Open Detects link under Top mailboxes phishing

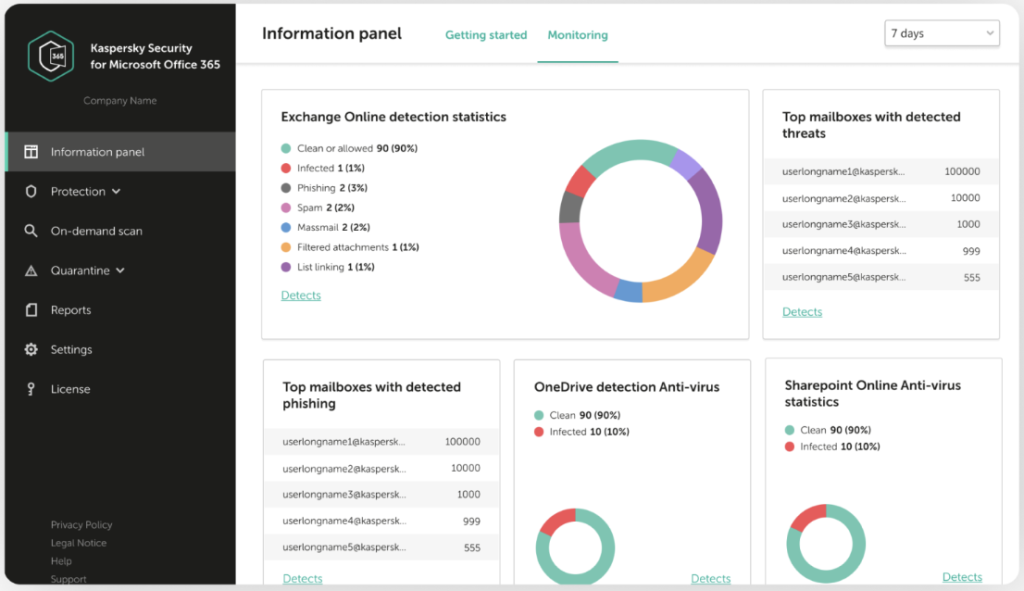coord(302,579)
